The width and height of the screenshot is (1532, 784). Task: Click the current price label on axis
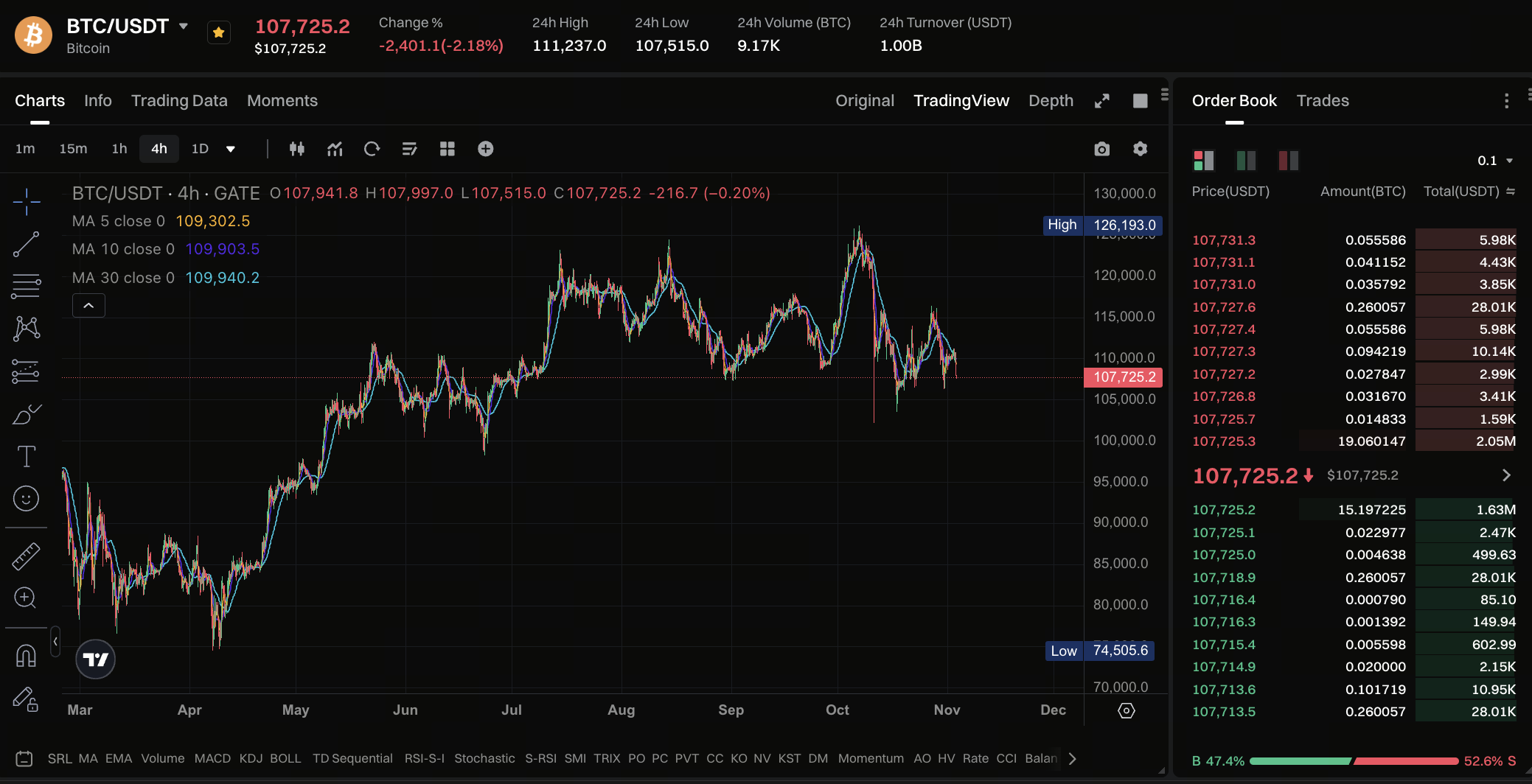coord(1124,377)
